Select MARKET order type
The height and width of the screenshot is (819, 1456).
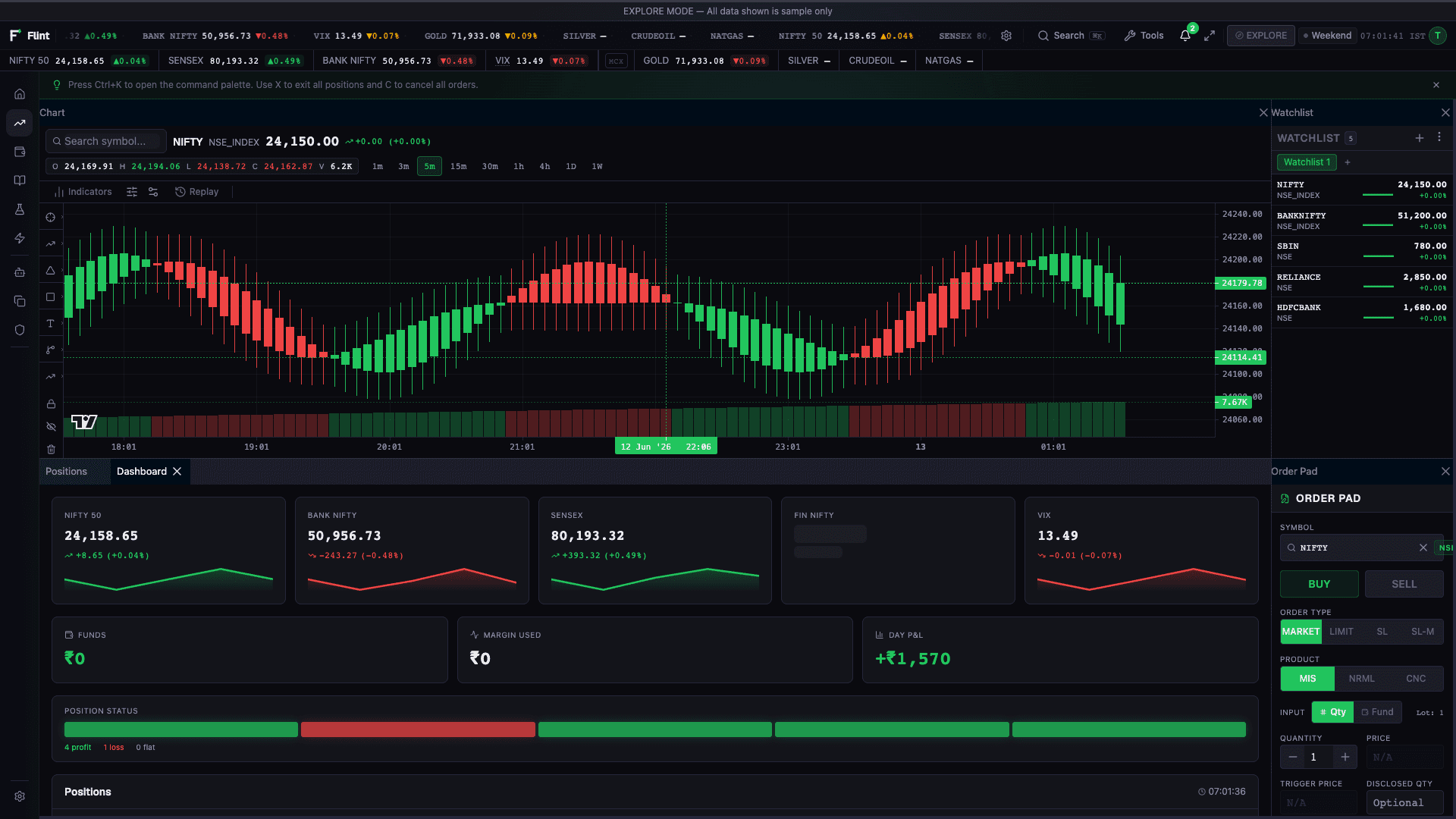pyautogui.click(x=1301, y=632)
